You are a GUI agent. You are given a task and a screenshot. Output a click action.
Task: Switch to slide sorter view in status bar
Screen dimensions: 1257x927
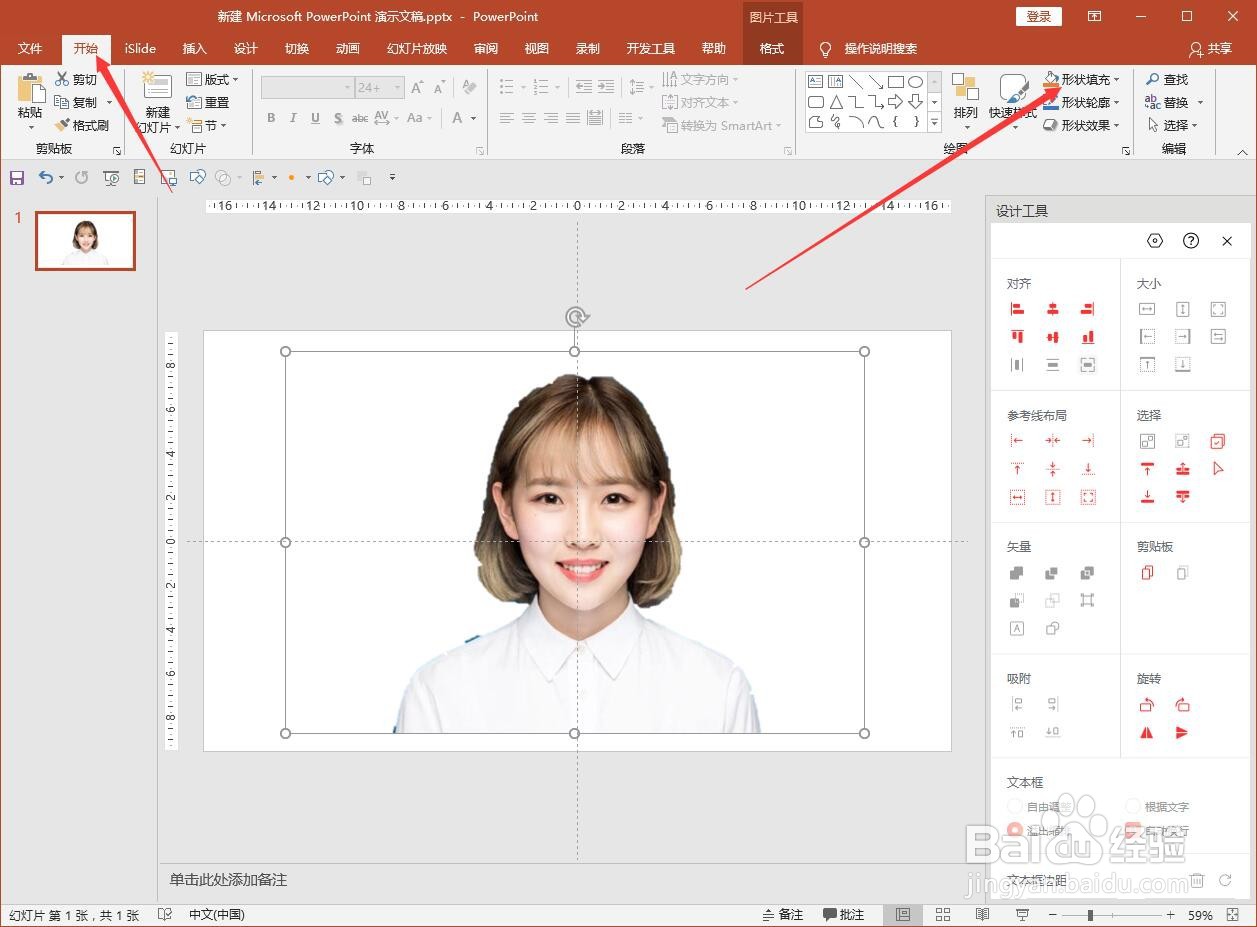click(942, 915)
